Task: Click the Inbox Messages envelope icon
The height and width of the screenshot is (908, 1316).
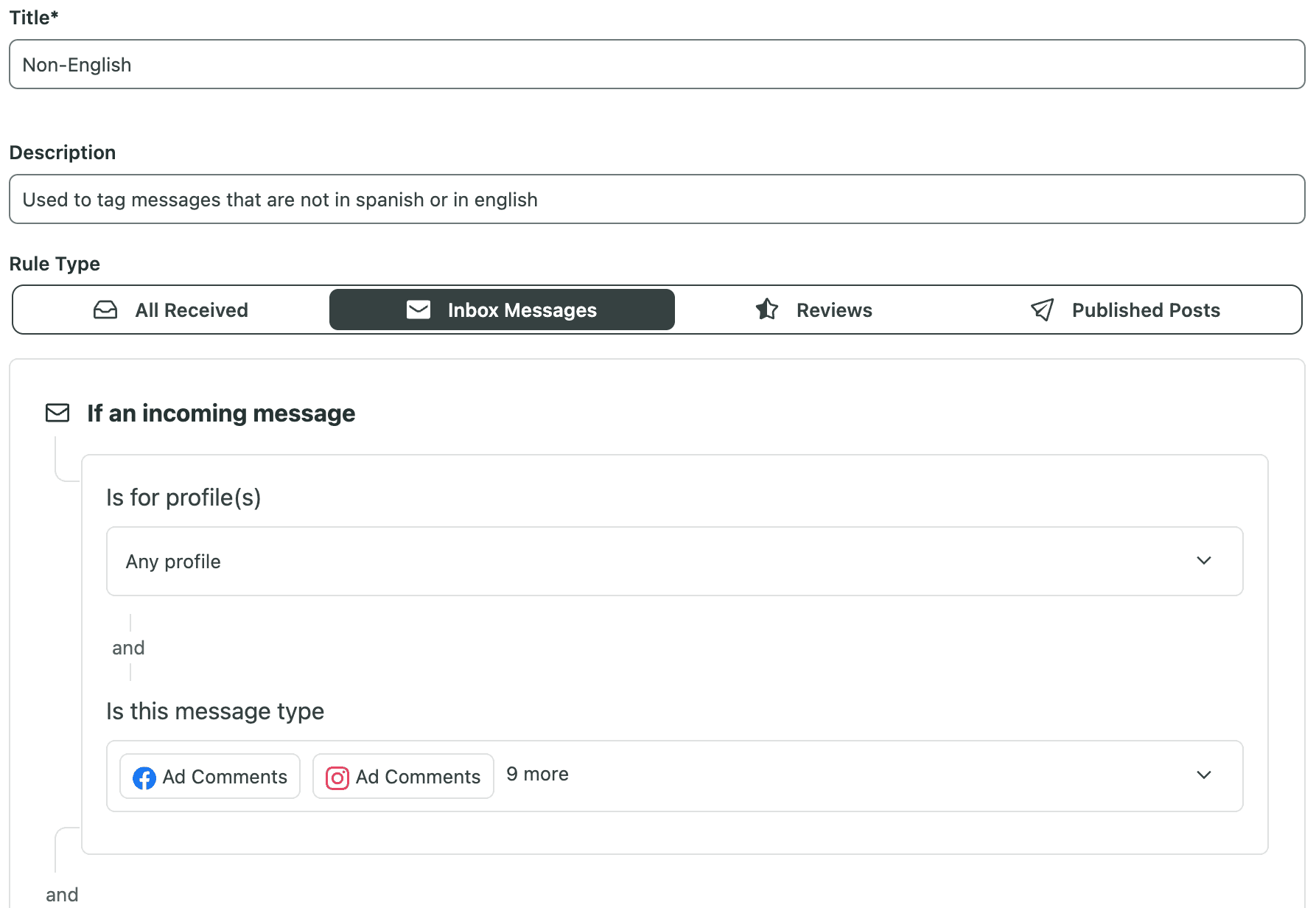Action: point(418,310)
